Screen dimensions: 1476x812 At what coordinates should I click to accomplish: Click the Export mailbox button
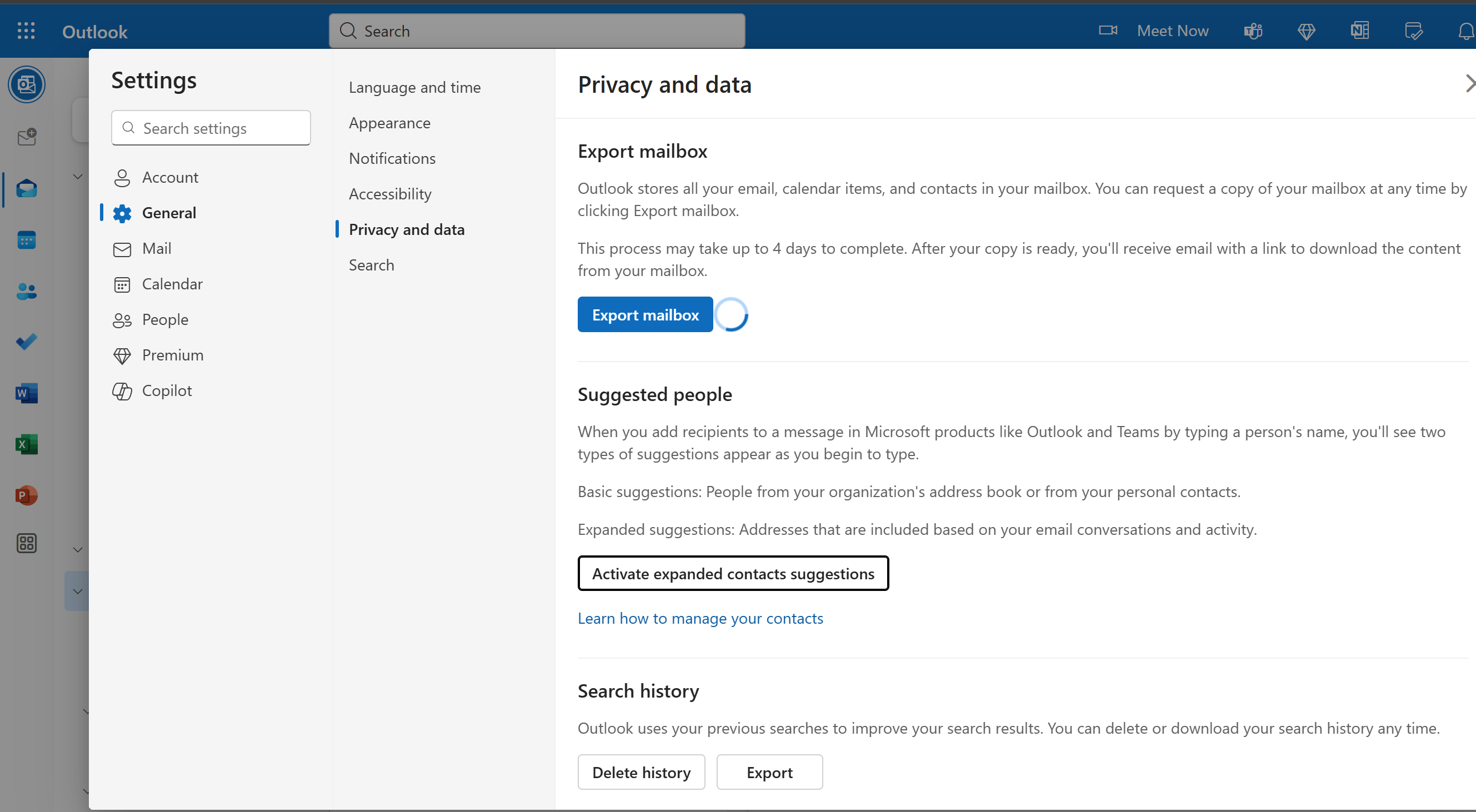(645, 314)
